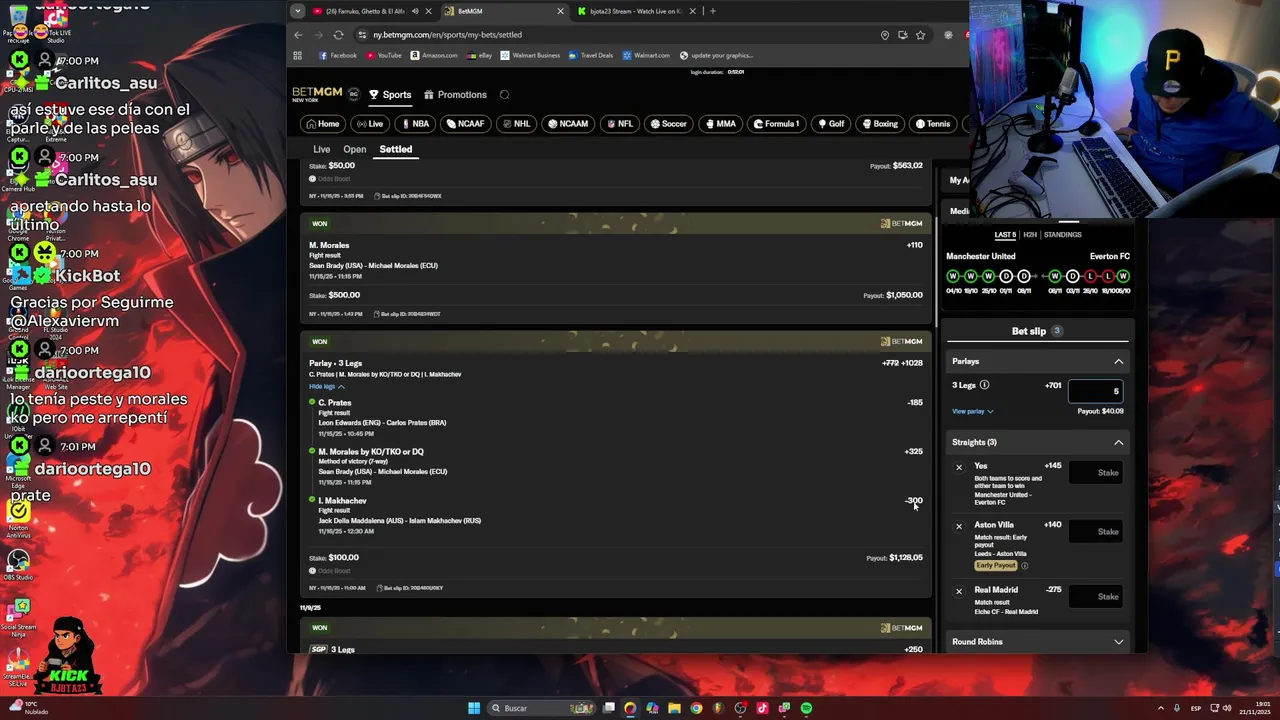The image size is (1280, 720).
Task: Select the NCAAM basketball pill
Action: click(568, 124)
